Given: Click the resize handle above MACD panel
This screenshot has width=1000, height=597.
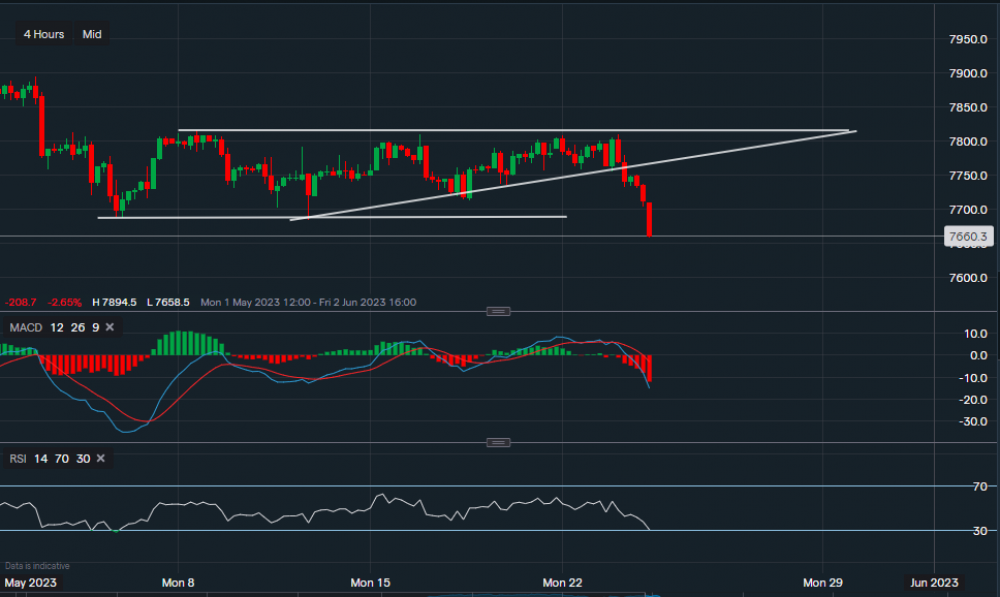Looking at the screenshot, I should click(498, 311).
